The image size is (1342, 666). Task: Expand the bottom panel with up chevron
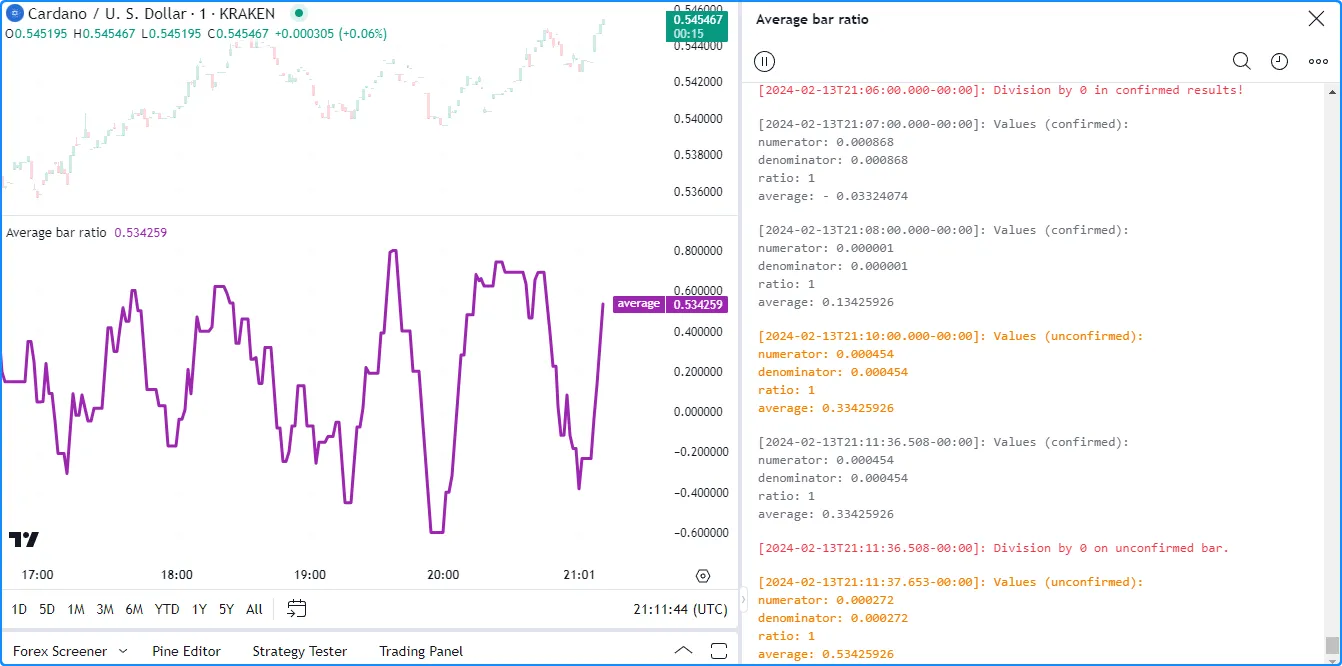tap(683, 651)
